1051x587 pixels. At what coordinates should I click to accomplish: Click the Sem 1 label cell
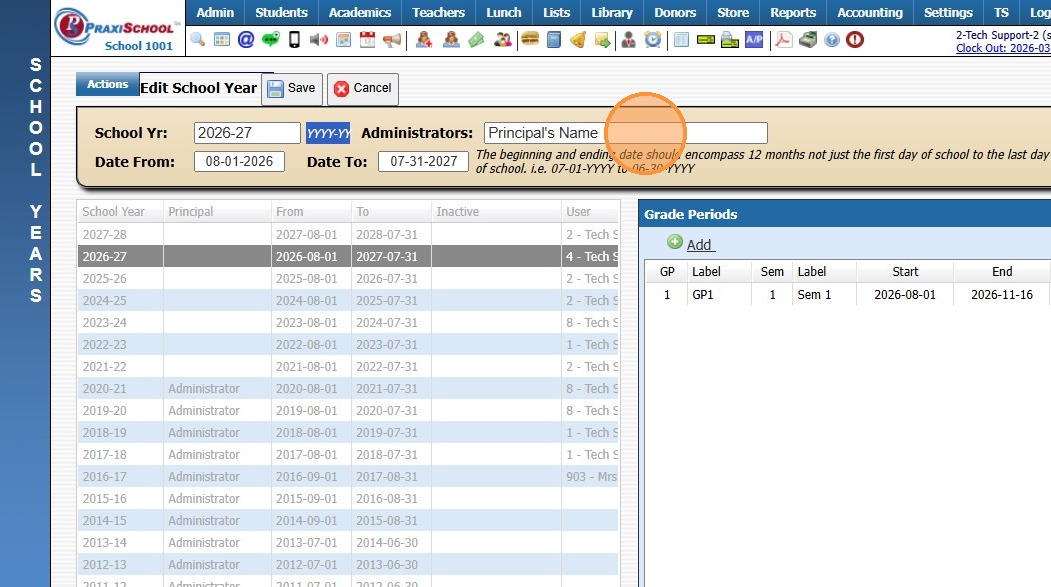tap(824, 294)
